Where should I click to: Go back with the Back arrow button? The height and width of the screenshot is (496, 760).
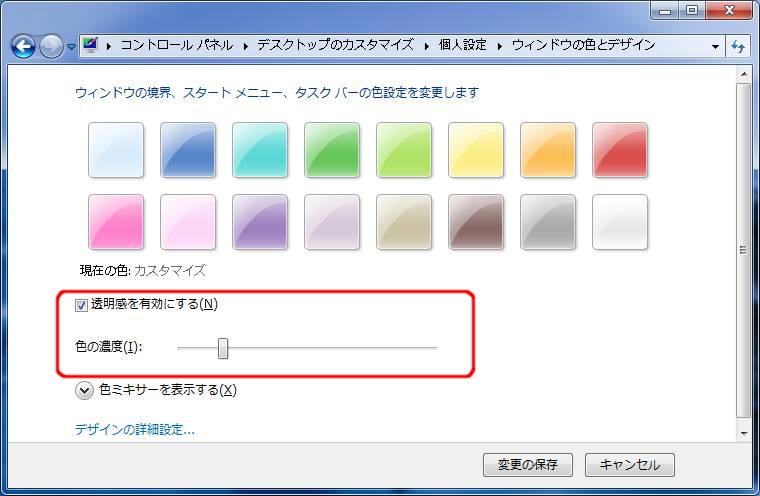[23, 47]
